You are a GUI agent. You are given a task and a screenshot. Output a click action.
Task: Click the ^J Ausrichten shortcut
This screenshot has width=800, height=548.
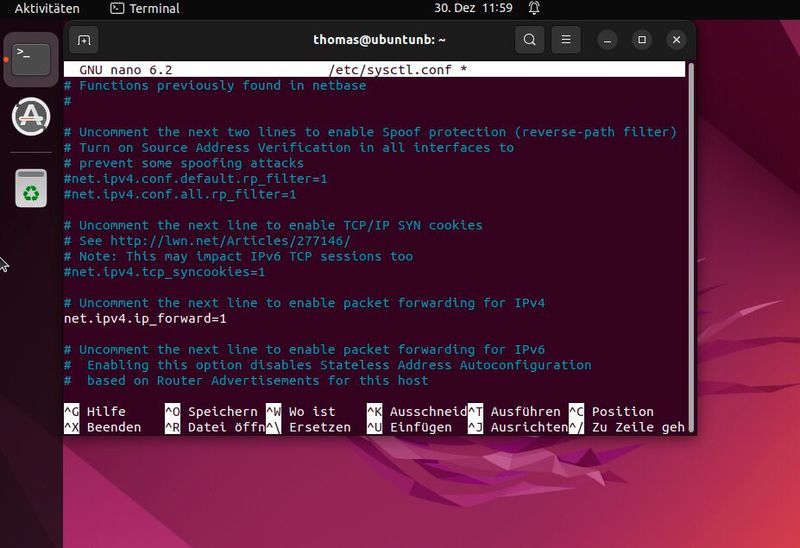point(518,427)
